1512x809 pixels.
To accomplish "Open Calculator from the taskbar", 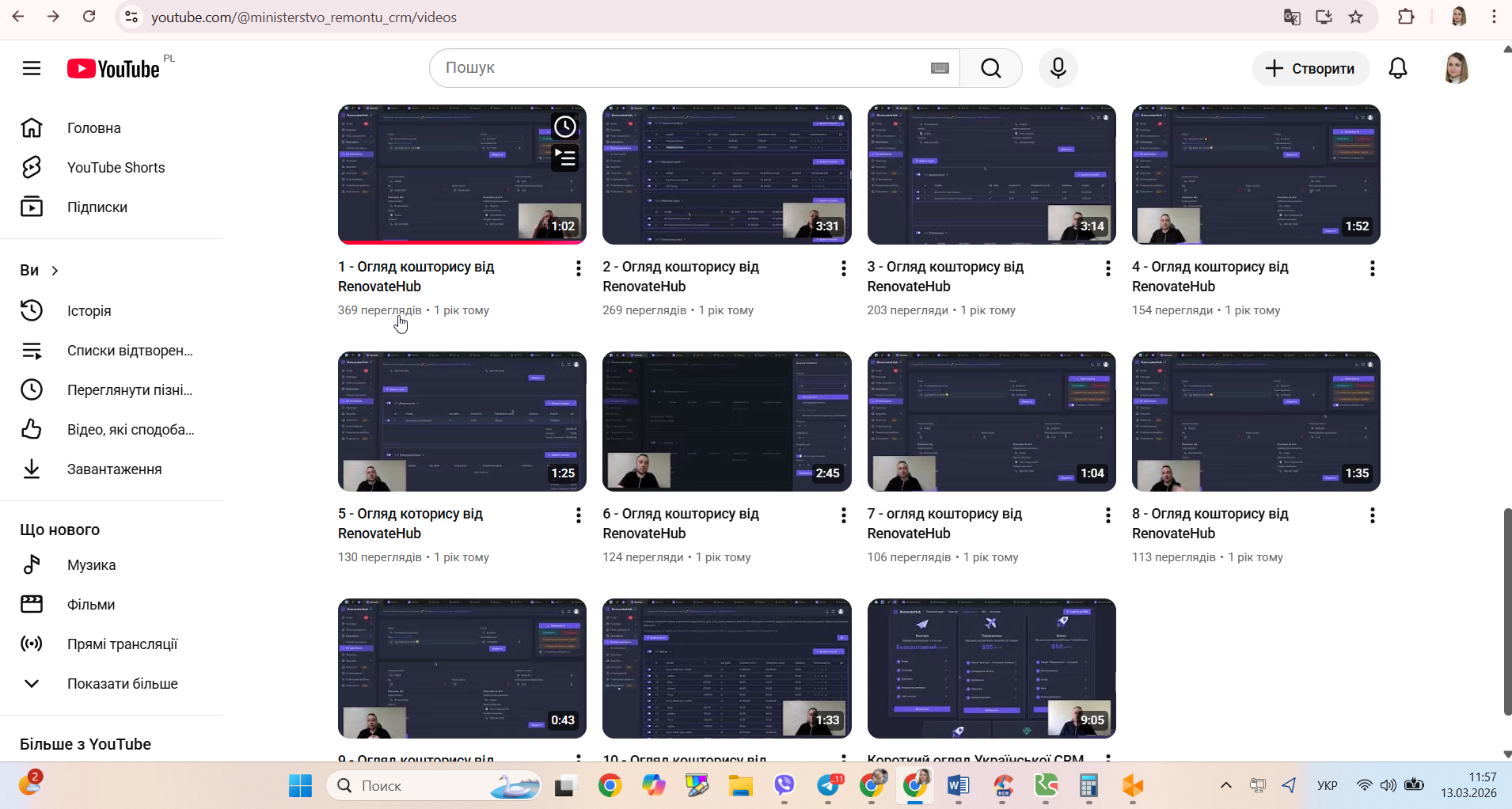I will click(1089, 786).
